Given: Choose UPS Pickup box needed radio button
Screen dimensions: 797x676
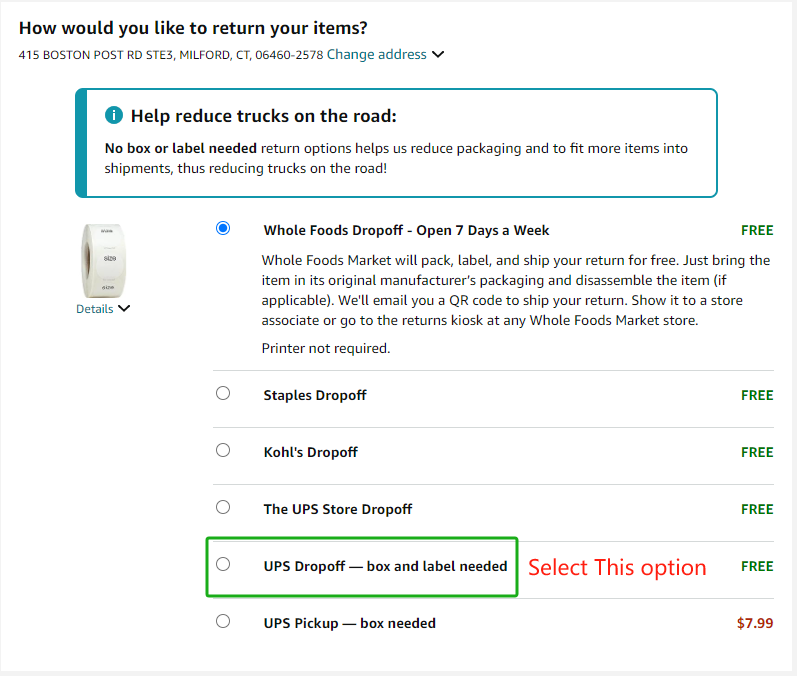Looking at the screenshot, I should tap(223, 621).
